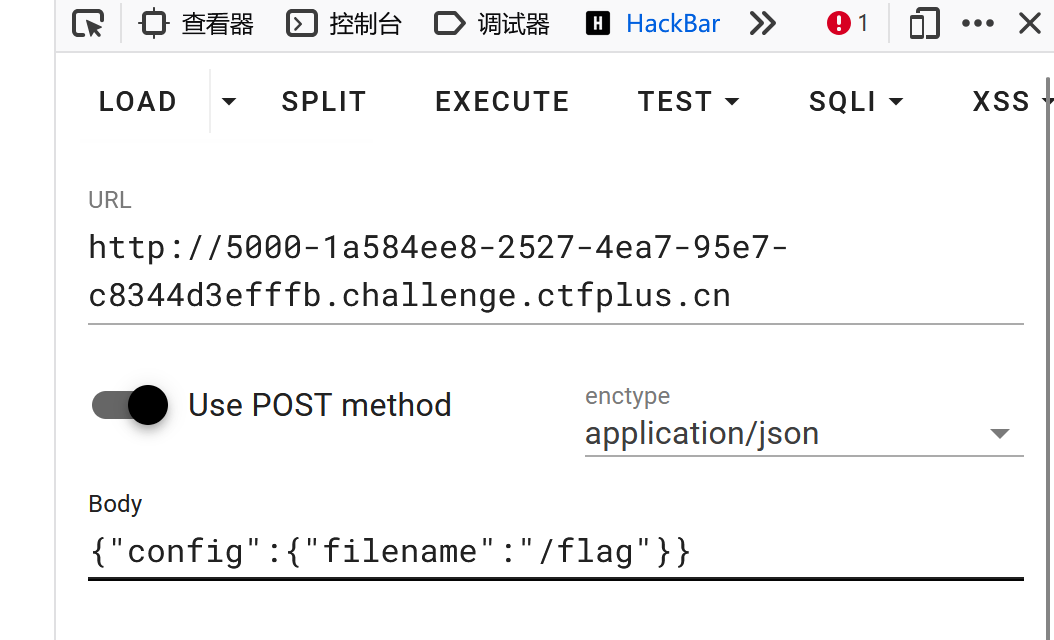Open the TEST dropdown menu
Image resolution: width=1054 pixels, height=640 pixels.
click(x=689, y=102)
